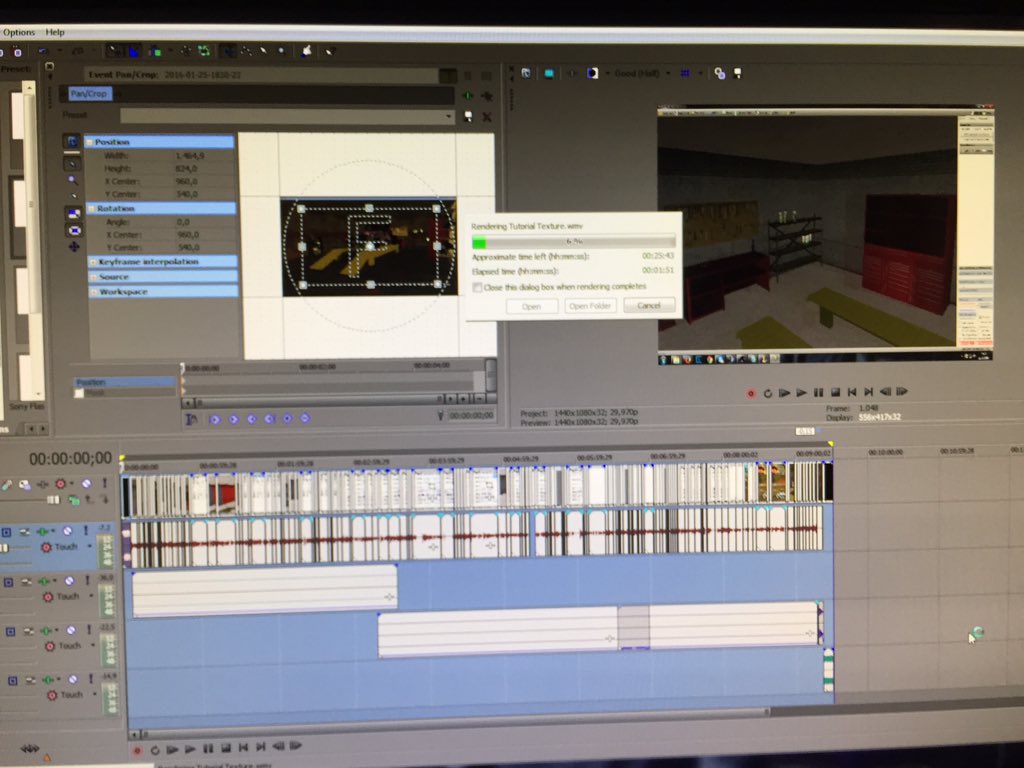The width and height of the screenshot is (1024, 768).
Task: Click the render progress bar
Action: [573, 242]
